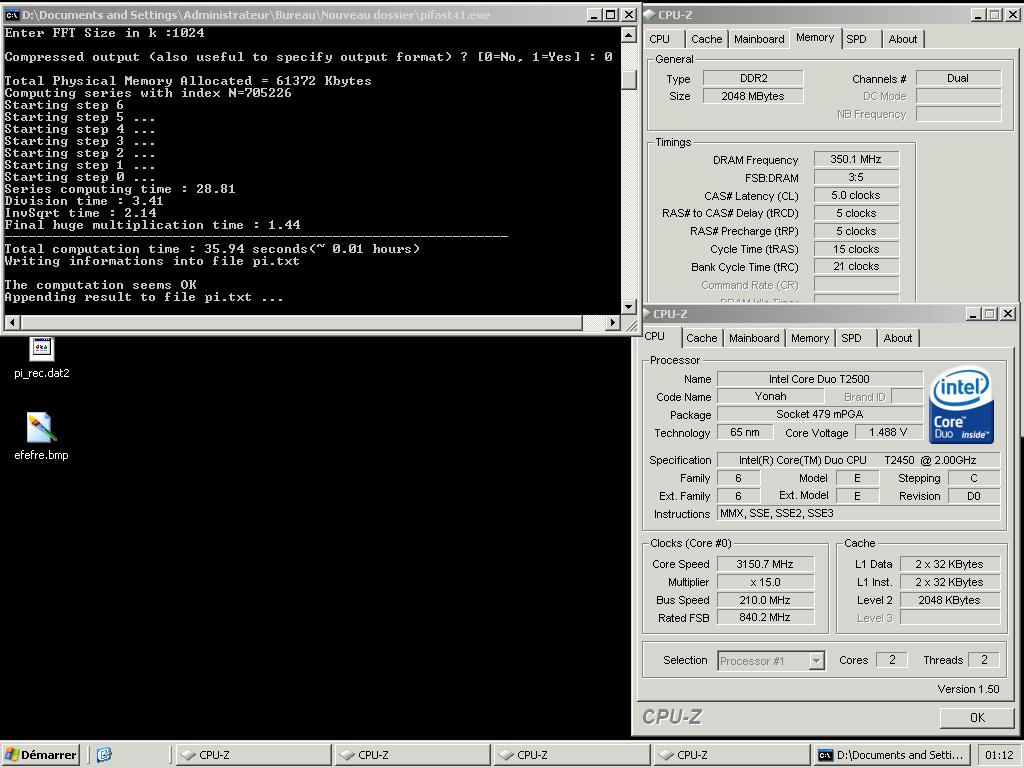Click the Bank Cycle Time value 21 clocks
The height and width of the screenshot is (768, 1024).
click(856, 266)
